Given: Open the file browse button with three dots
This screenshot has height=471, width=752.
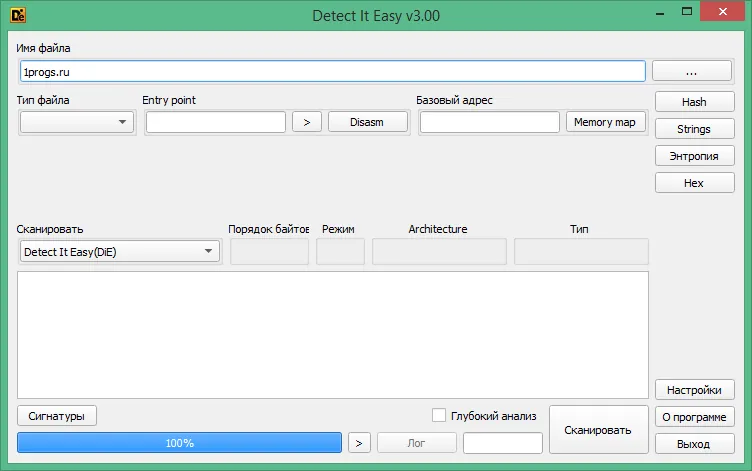Looking at the screenshot, I should coord(692,71).
